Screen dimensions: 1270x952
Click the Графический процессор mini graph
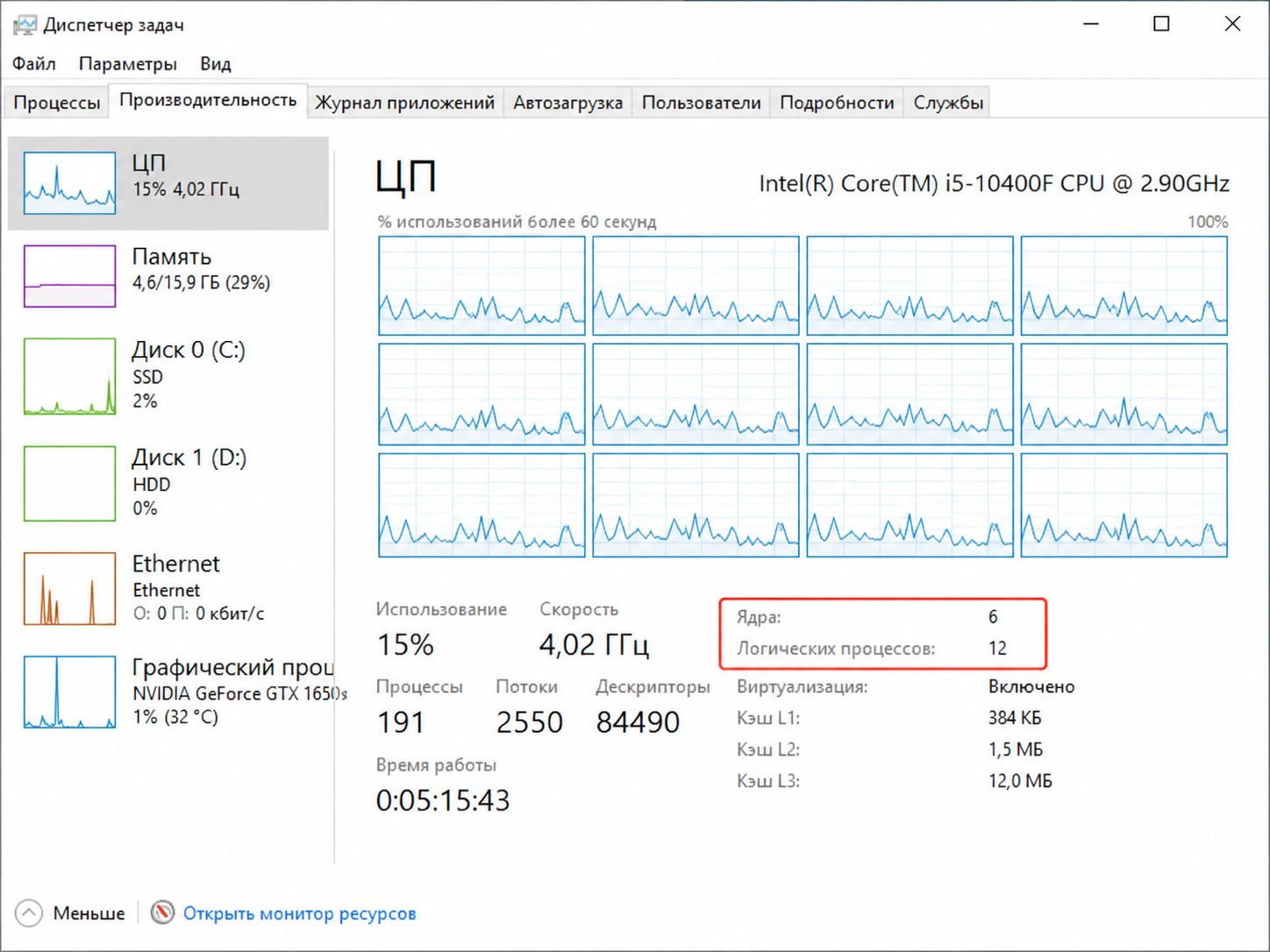tap(69, 692)
